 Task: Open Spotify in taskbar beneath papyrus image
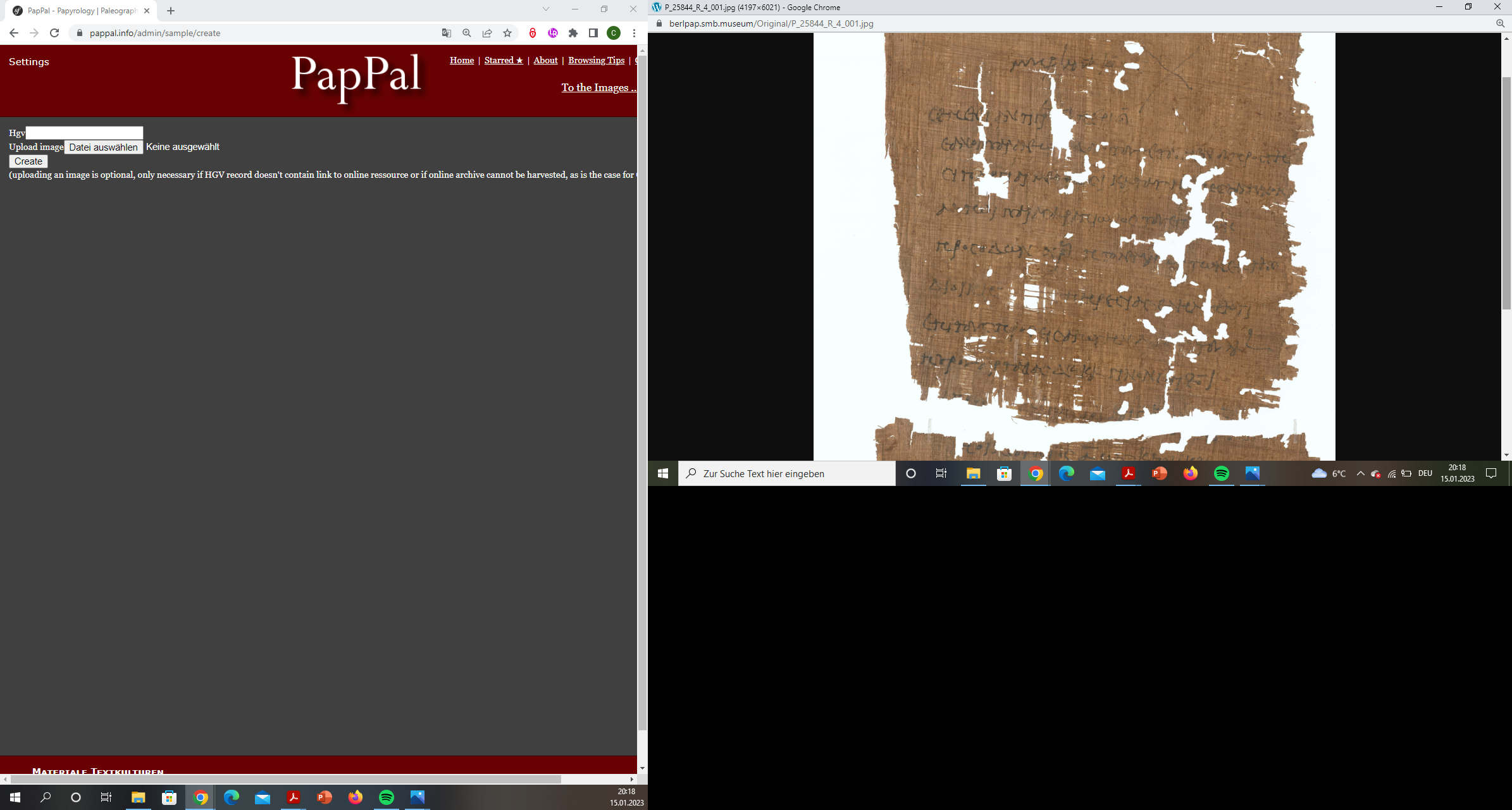[x=1222, y=473]
